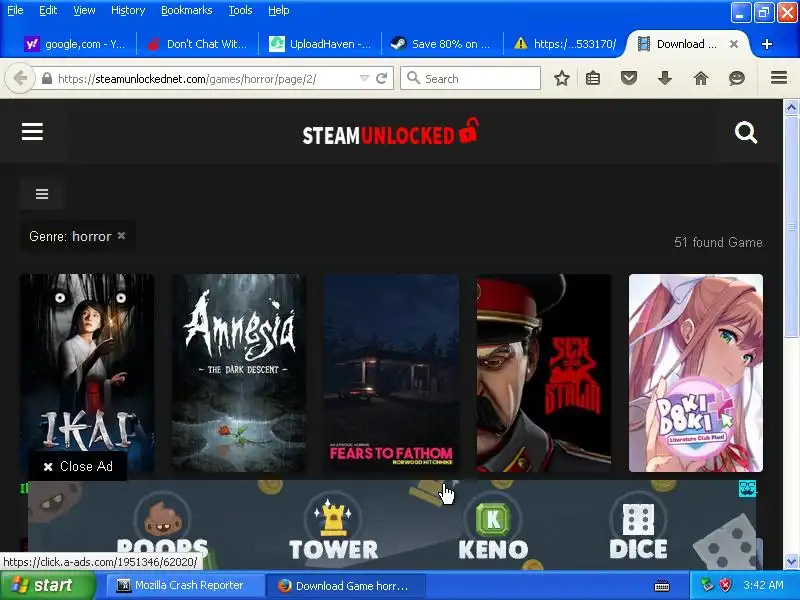The image size is (800, 600).
Task: Click the network tray icon
Action: pos(707,585)
